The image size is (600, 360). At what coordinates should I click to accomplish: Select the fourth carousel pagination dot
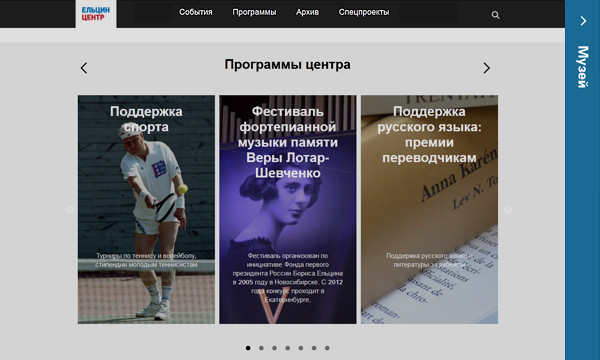click(287, 348)
